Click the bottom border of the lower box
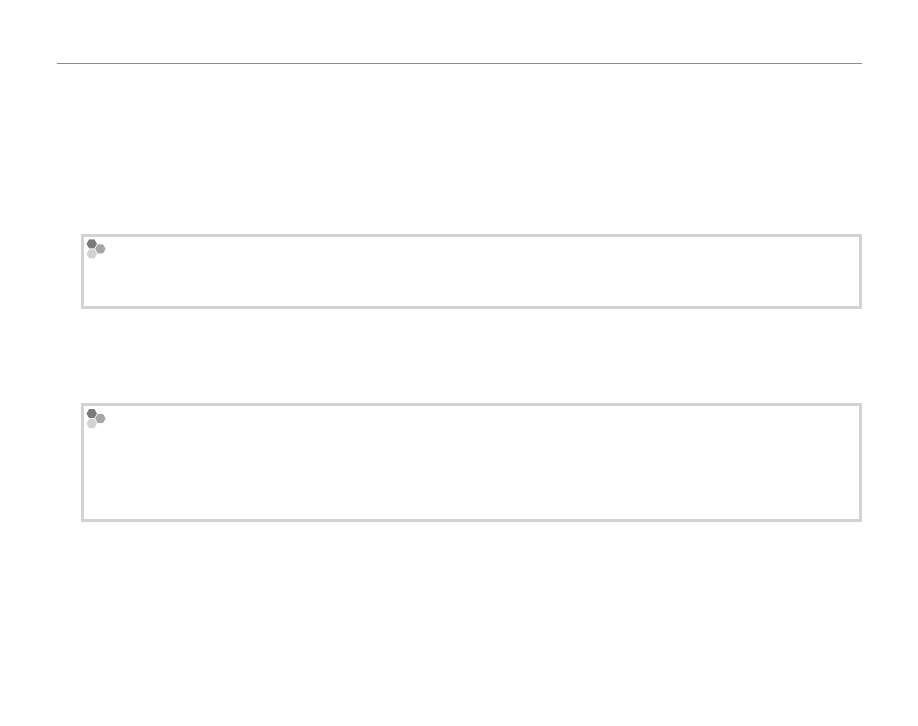 click(x=470, y=519)
